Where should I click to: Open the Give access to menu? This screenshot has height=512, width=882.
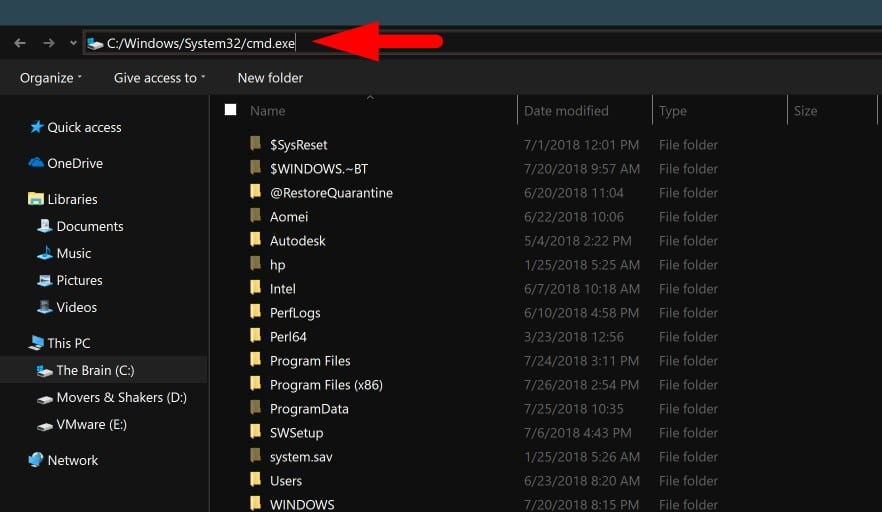159,78
